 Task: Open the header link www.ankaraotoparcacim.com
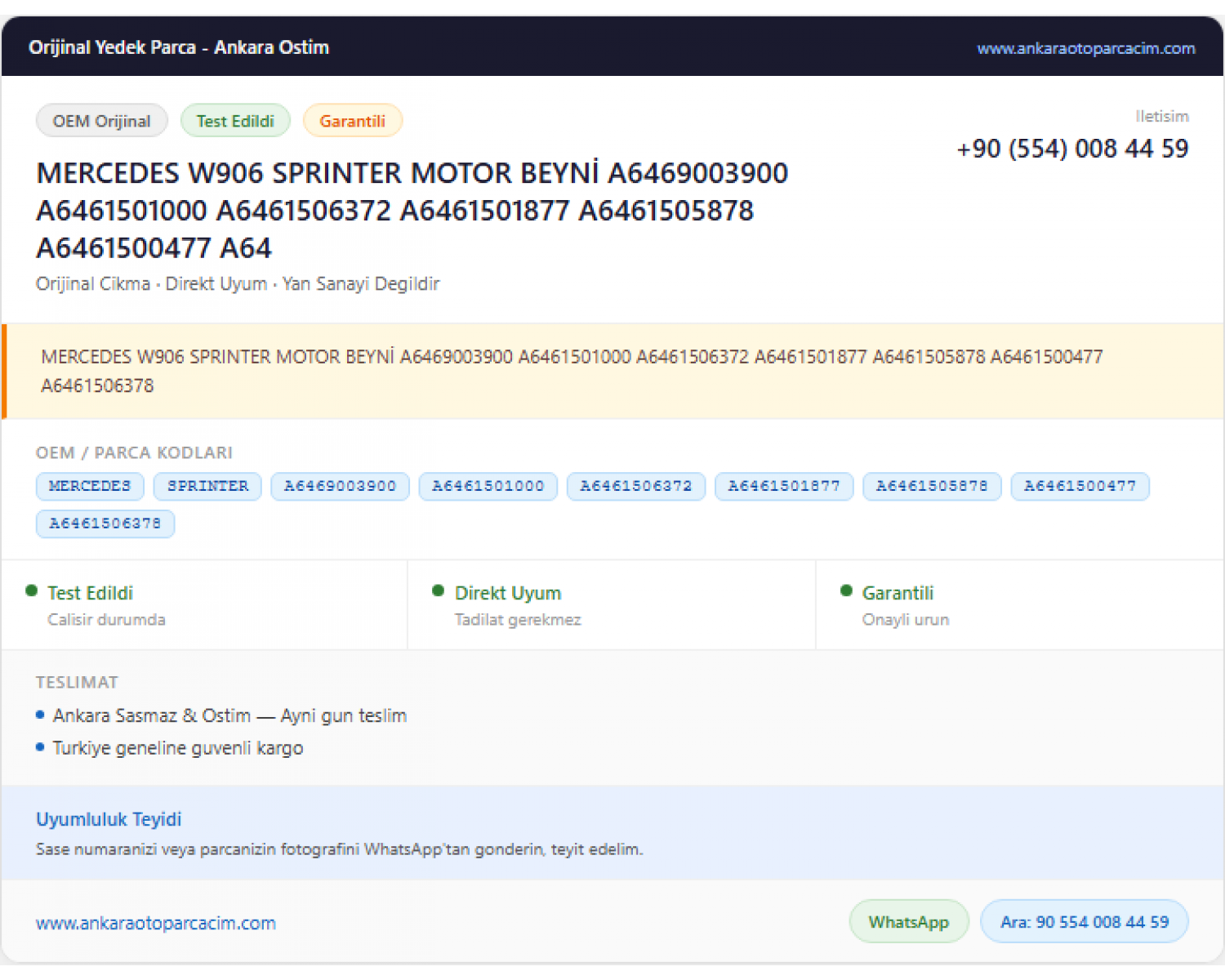coord(1085,48)
